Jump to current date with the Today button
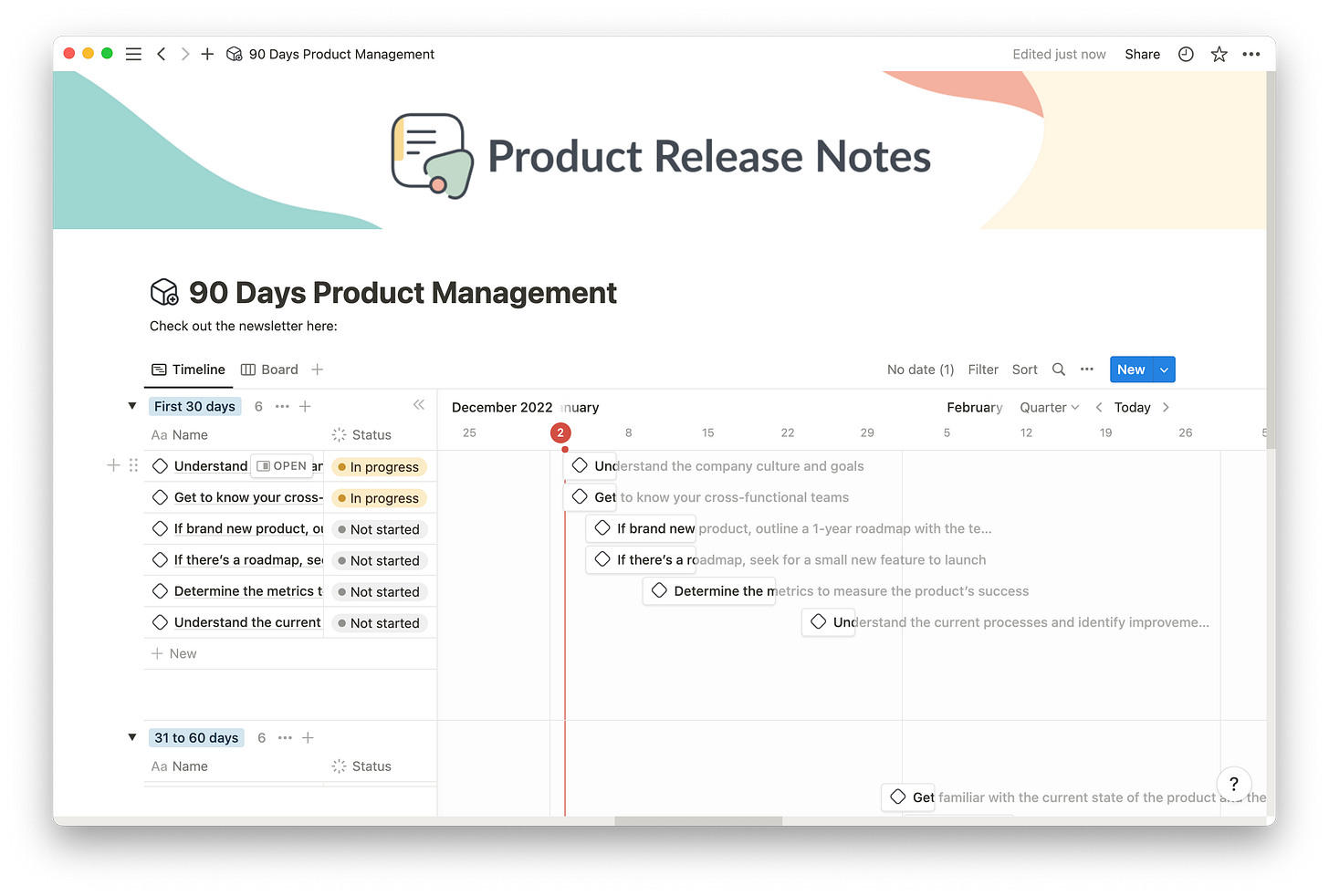Viewport: 1329px width, 896px height. click(x=1132, y=407)
